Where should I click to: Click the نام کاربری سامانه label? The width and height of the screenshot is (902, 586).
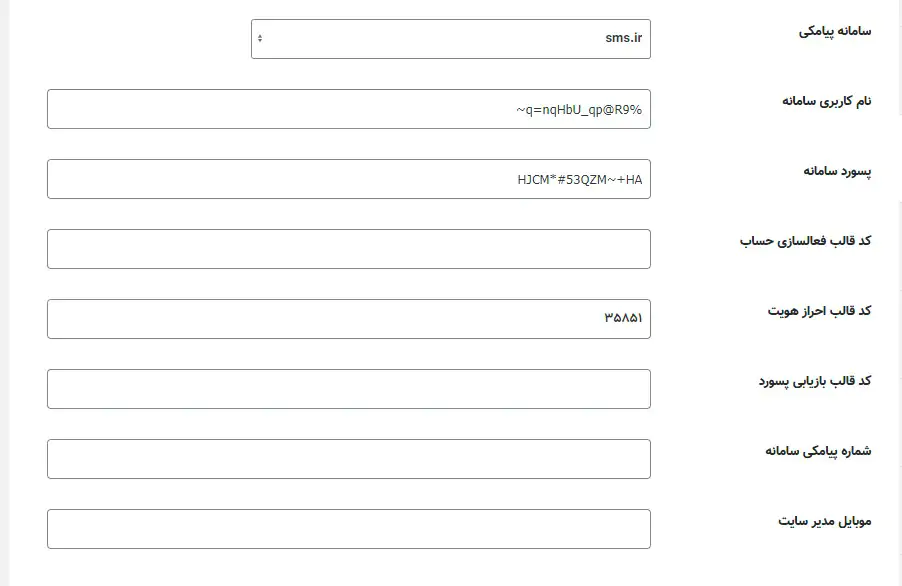826,101
